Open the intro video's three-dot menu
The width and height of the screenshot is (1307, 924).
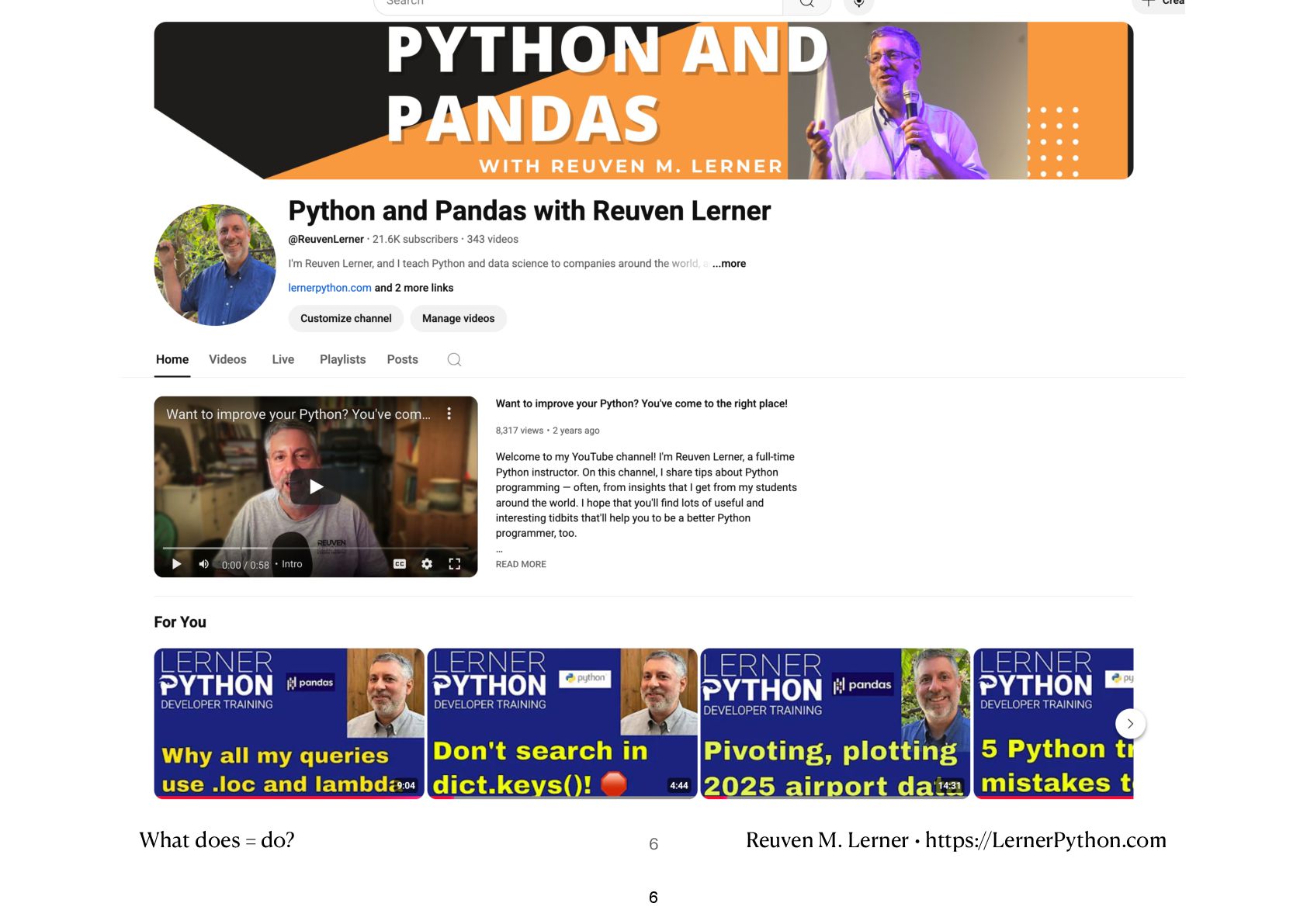tap(449, 414)
